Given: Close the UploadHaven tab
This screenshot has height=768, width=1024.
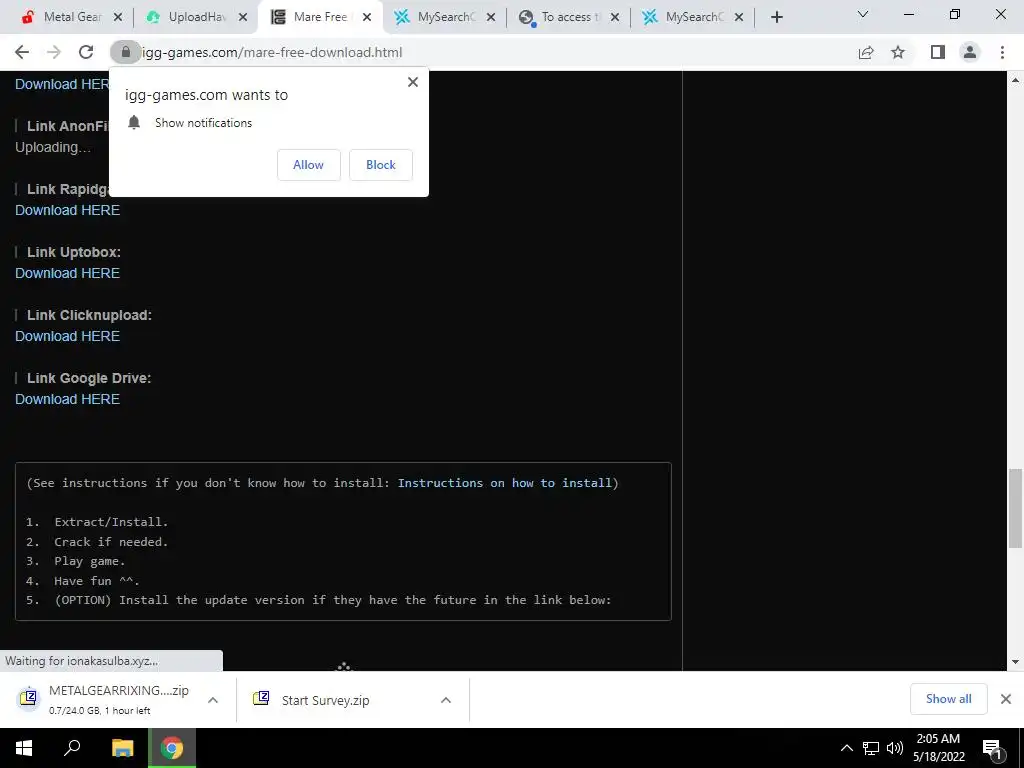Looking at the screenshot, I should coord(243,17).
